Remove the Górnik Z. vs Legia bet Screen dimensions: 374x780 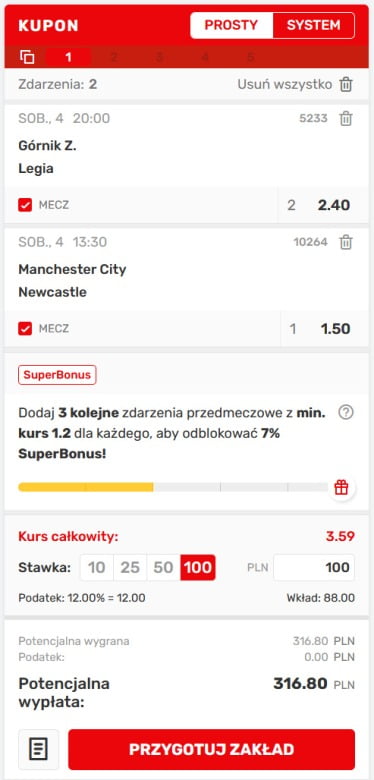click(x=346, y=118)
